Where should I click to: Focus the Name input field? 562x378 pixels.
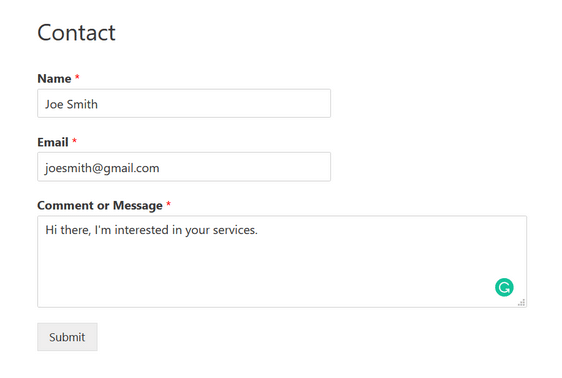[x=184, y=104]
